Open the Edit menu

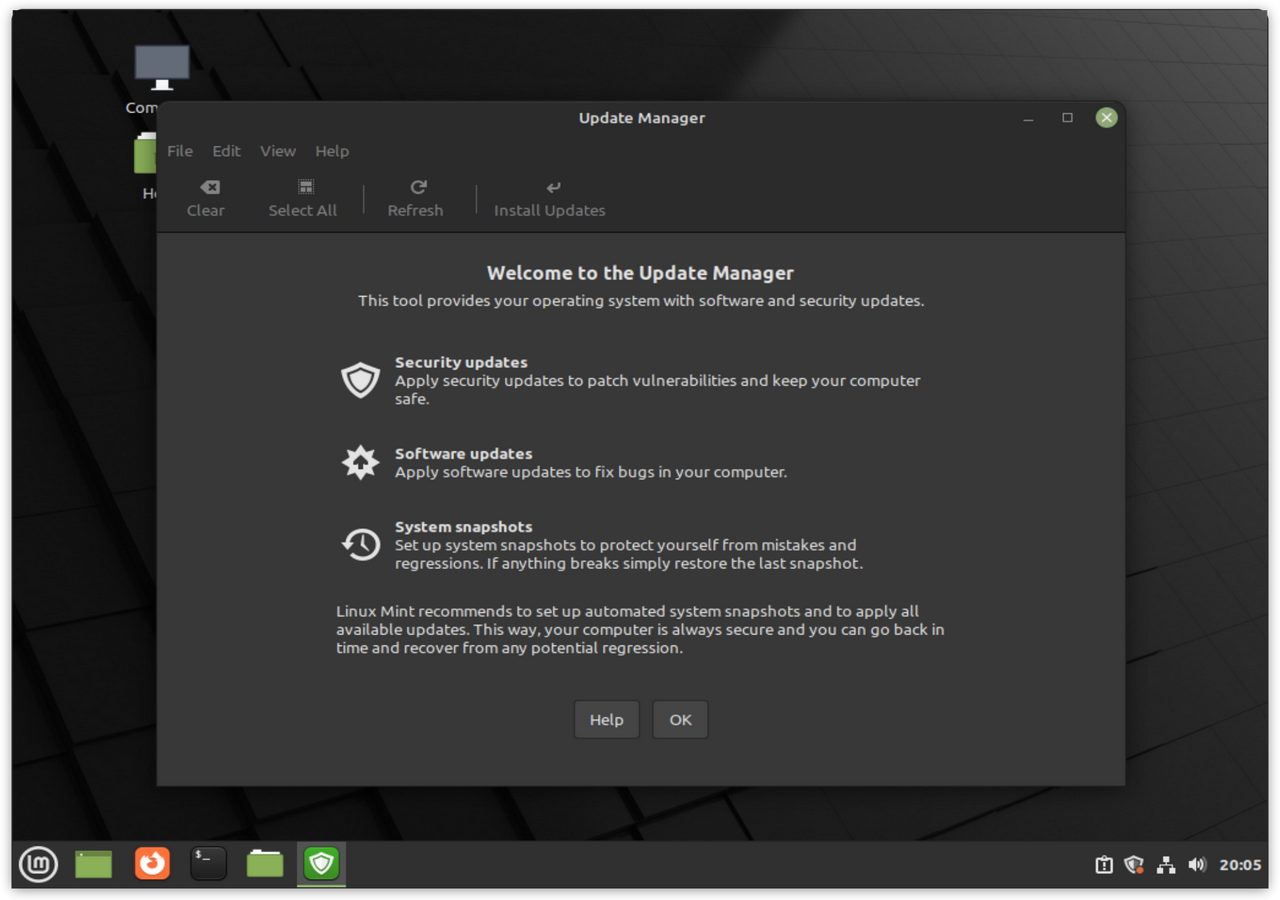point(226,151)
